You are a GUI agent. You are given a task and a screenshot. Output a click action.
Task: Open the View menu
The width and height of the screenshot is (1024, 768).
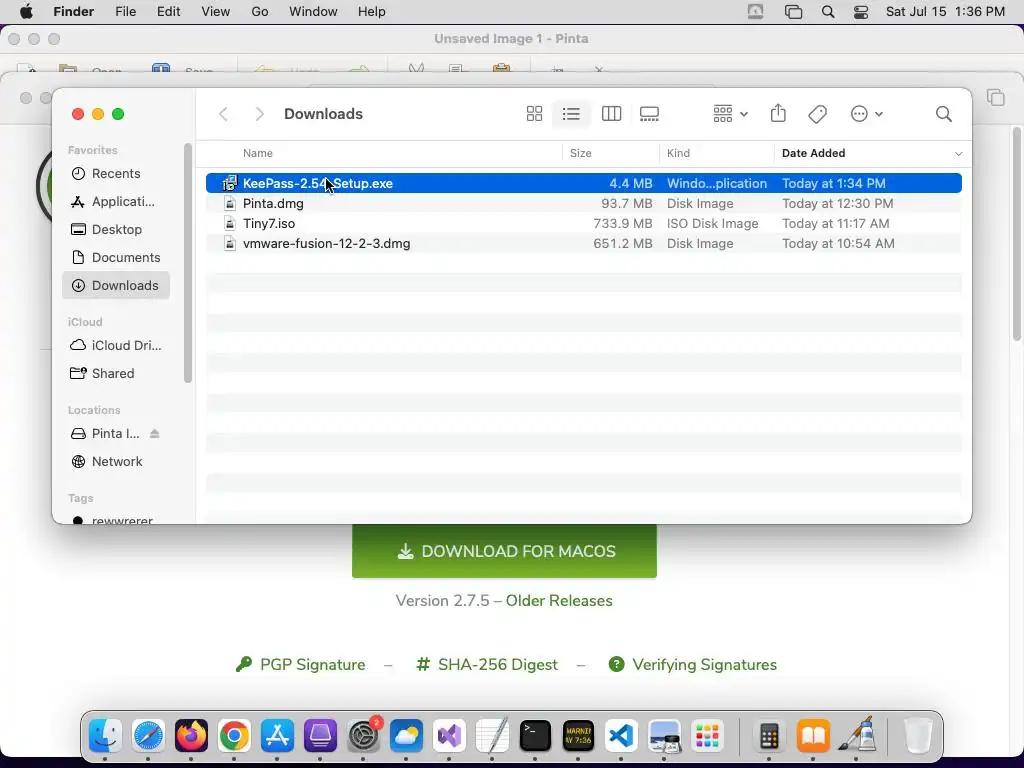(x=216, y=12)
